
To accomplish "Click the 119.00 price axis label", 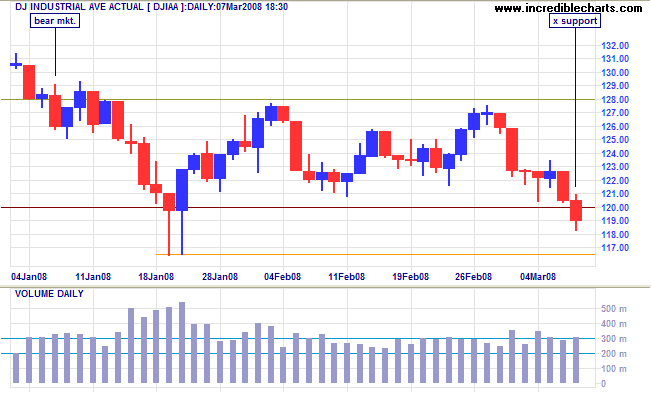I will pos(615,221).
